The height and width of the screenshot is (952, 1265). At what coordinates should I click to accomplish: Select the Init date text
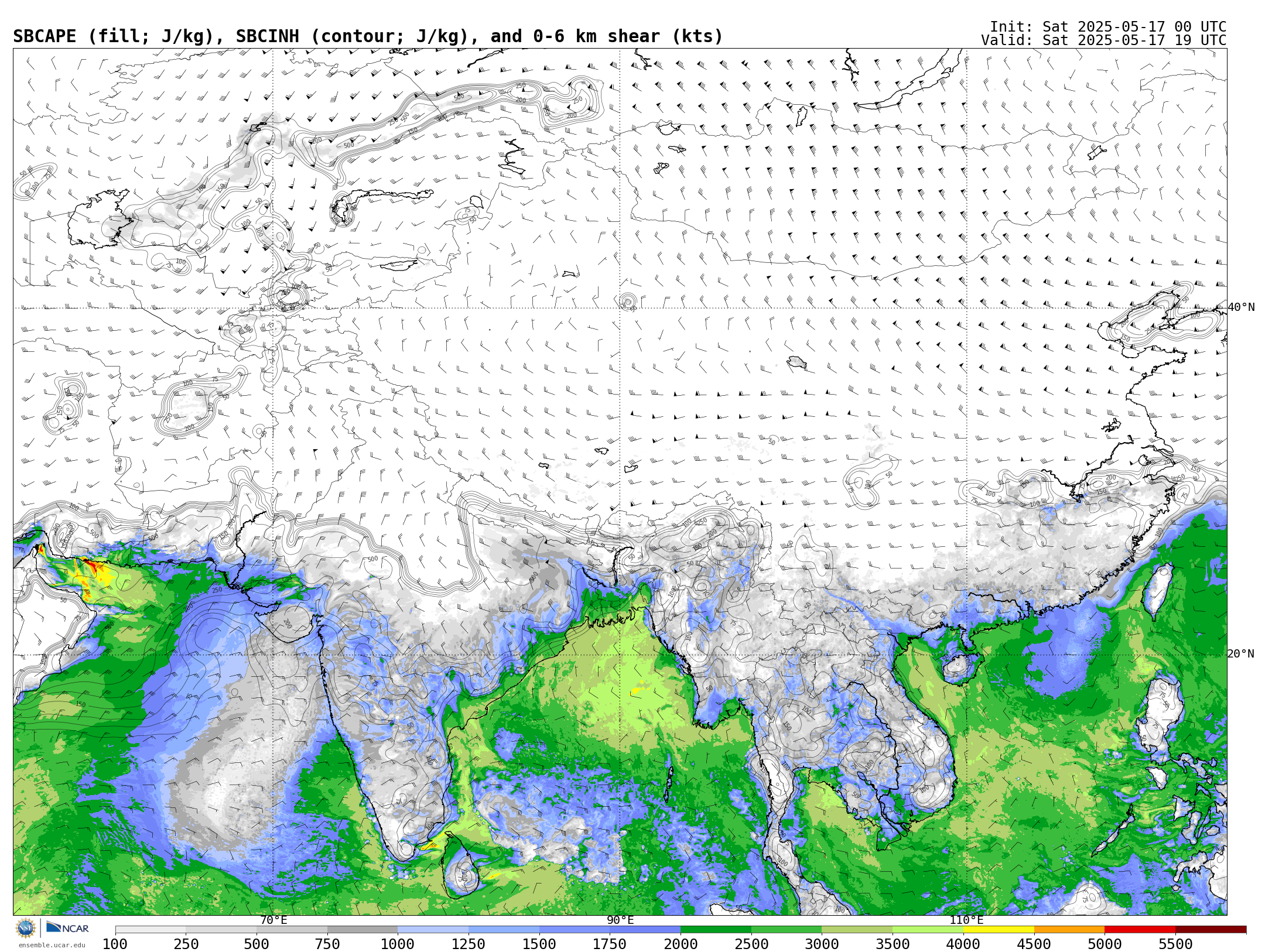pyautogui.click(x=1108, y=27)
